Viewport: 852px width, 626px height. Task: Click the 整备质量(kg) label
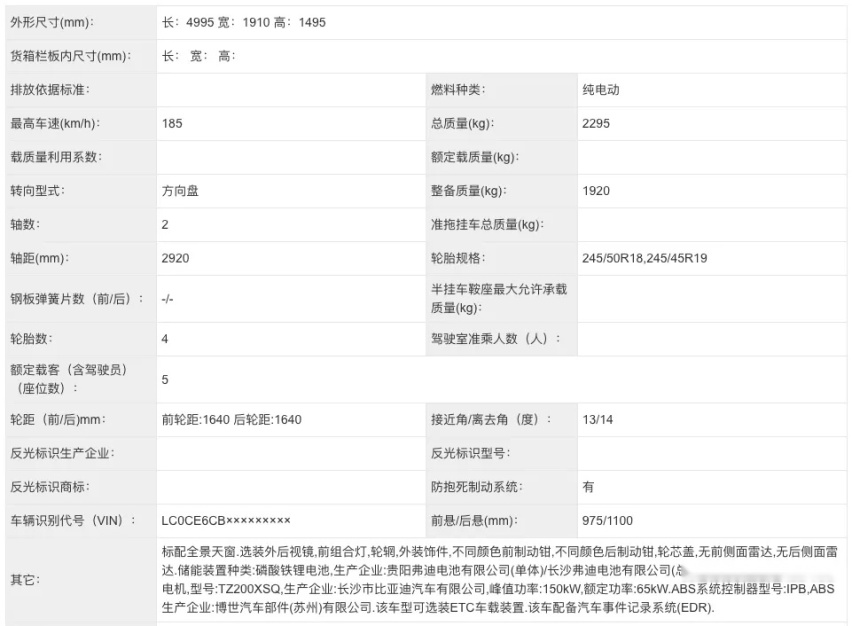pyautogui.click(x=468, y=191)
